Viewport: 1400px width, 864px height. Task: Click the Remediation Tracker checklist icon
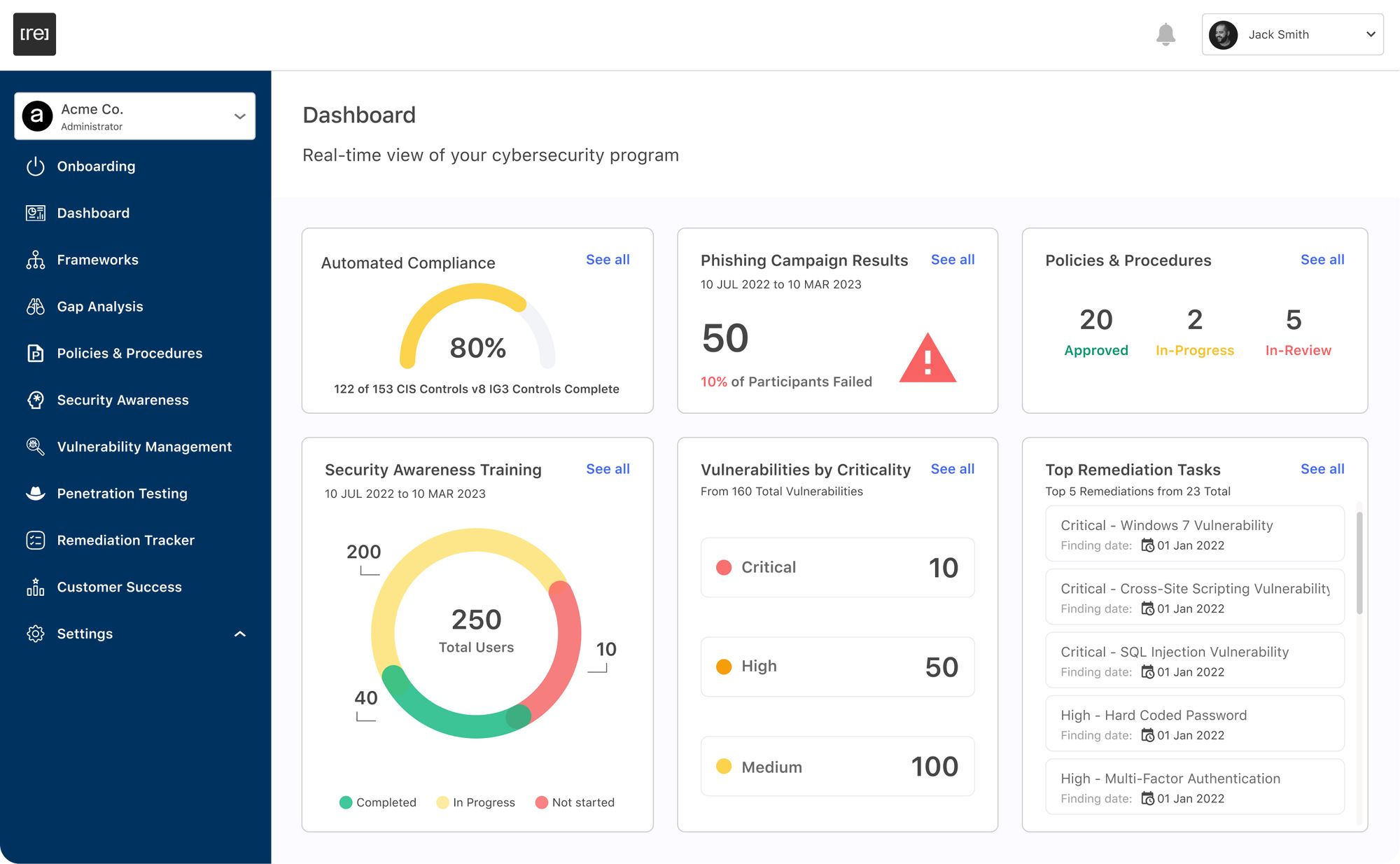tap(35, 541)
